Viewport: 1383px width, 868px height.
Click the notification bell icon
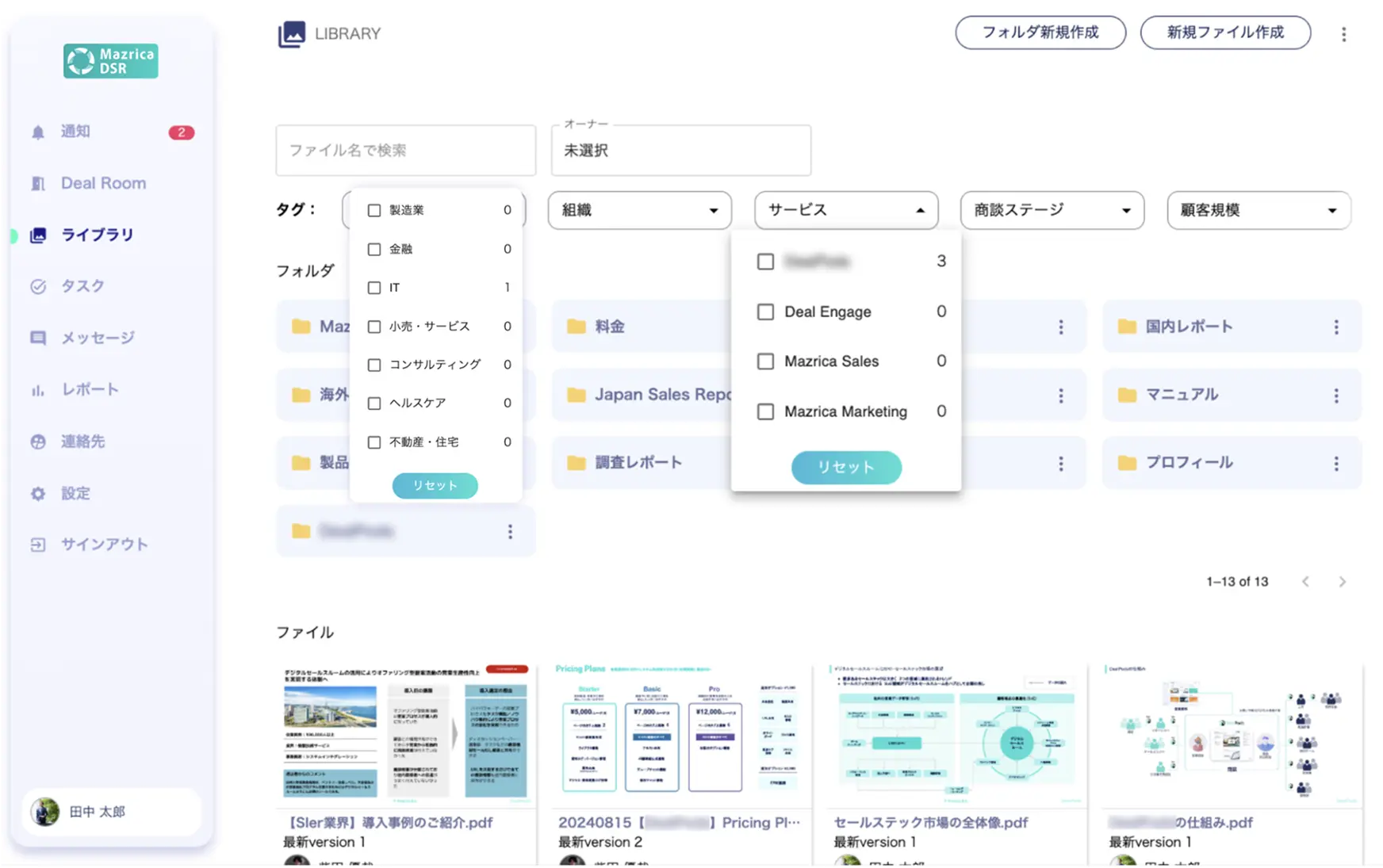38,132
